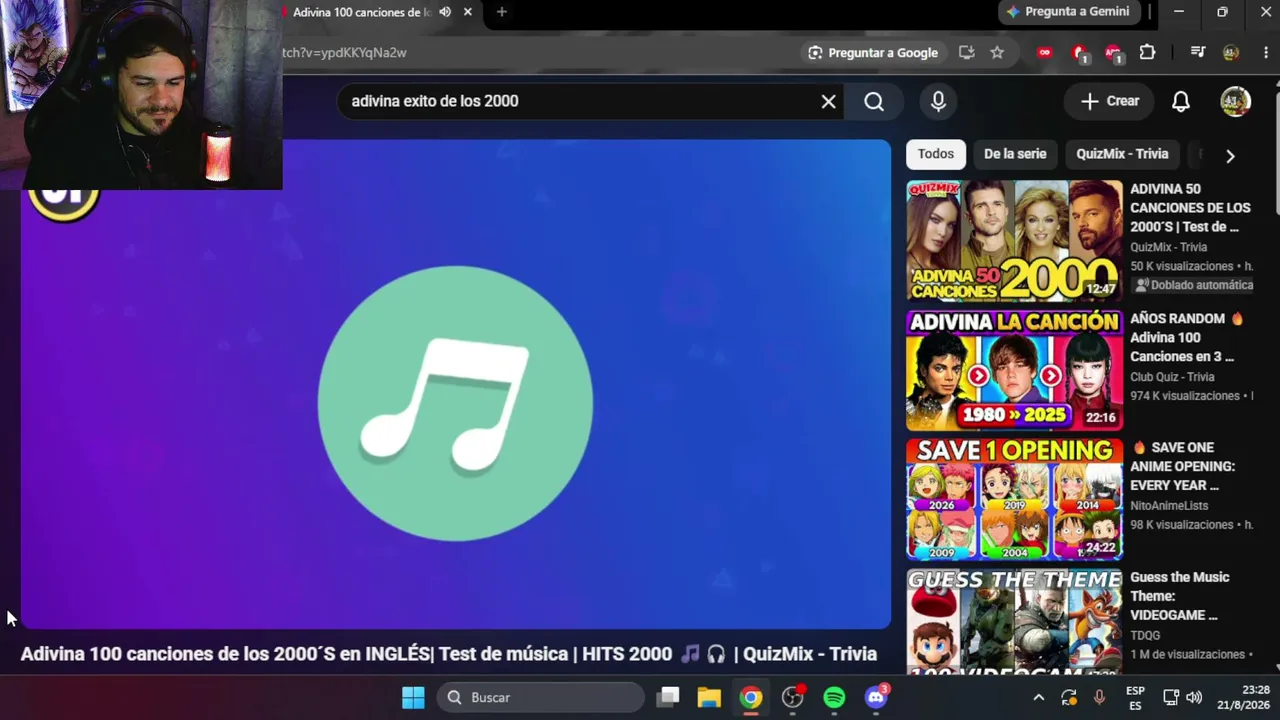The height and width of the screenshot is (720, 1280).
Task: Open the ADIVINA 50 CANCIONES 2000 thumbnail
Action: coord(1014,241)
